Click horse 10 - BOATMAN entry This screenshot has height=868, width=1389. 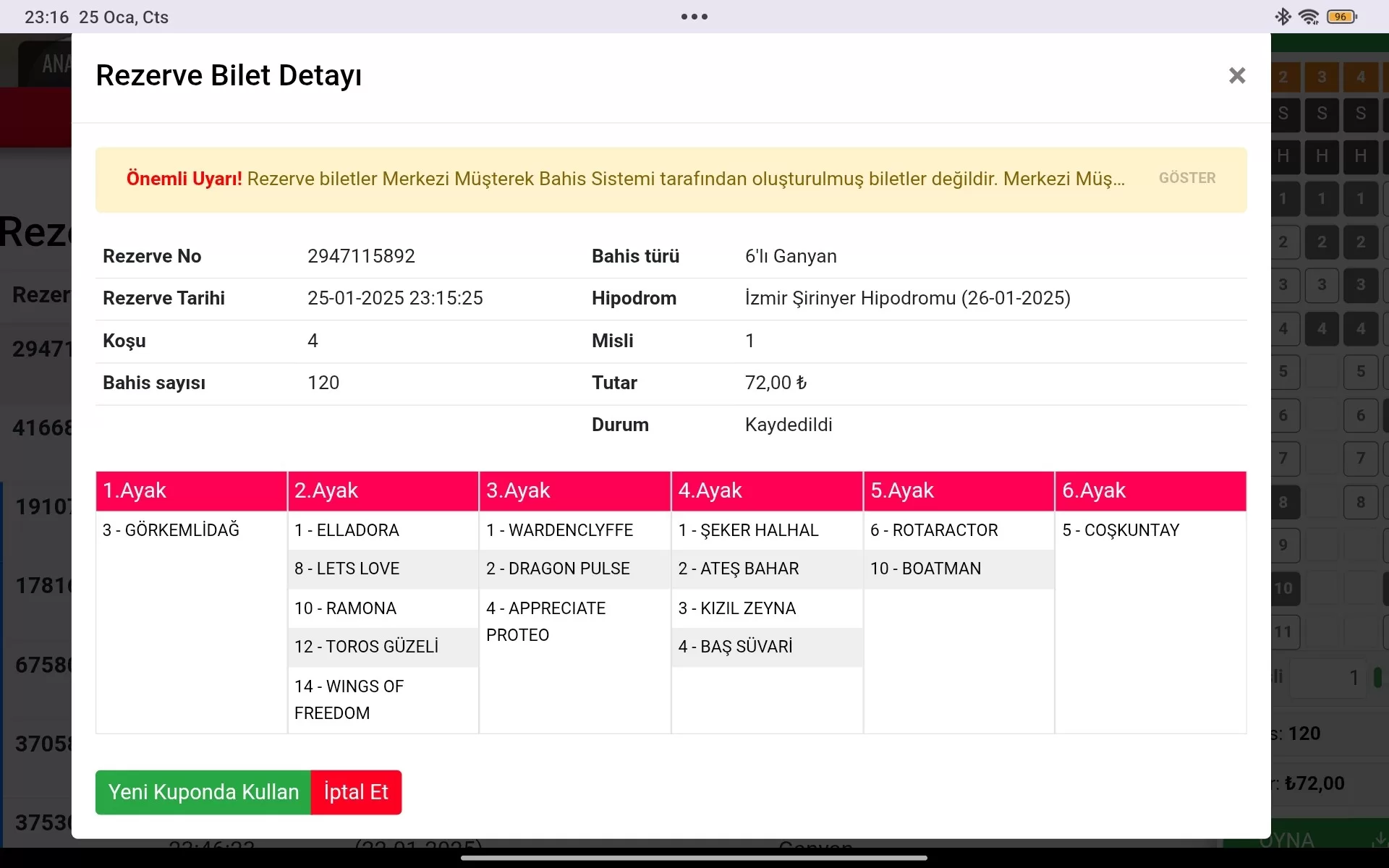pyautogui.click(x=925, y=569)
